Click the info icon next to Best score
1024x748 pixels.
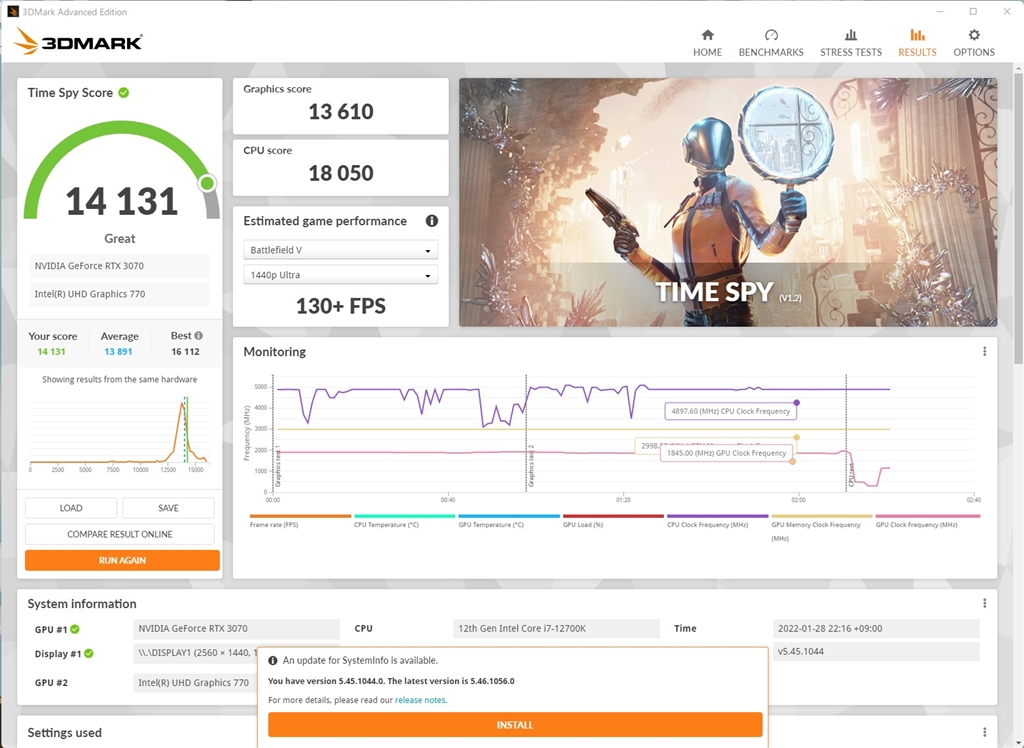pyautogui.click(x=199, y=336)
